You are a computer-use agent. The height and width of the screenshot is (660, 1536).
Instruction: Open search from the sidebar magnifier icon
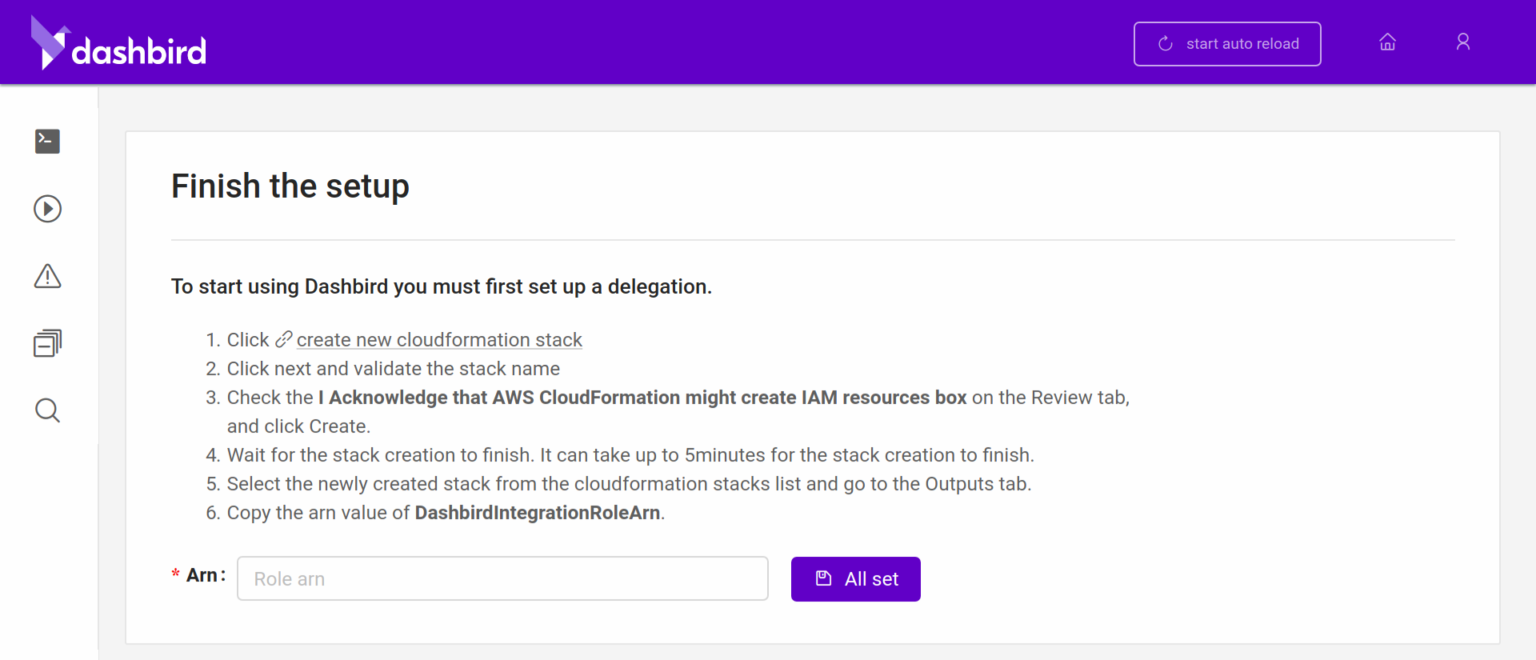[46, 410]
